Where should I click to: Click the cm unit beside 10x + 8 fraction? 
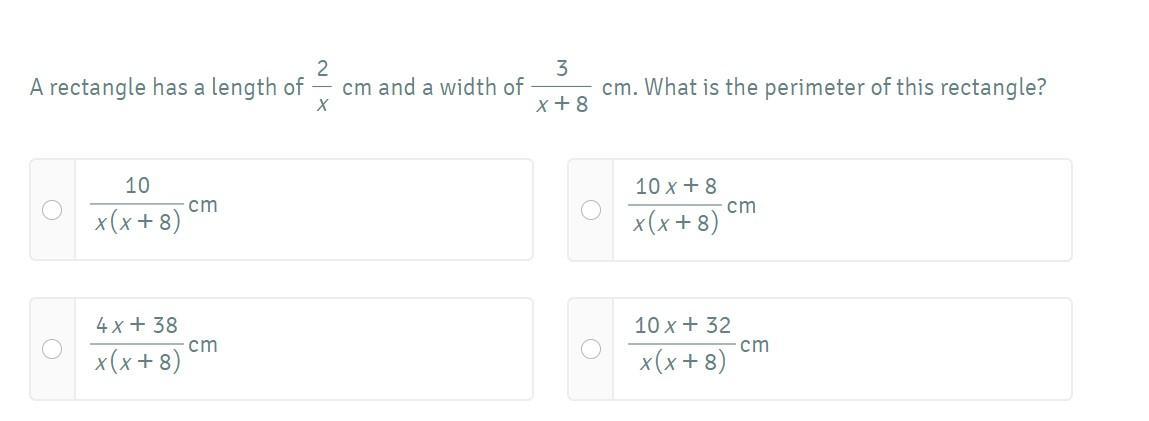click(x=741, y=207)
